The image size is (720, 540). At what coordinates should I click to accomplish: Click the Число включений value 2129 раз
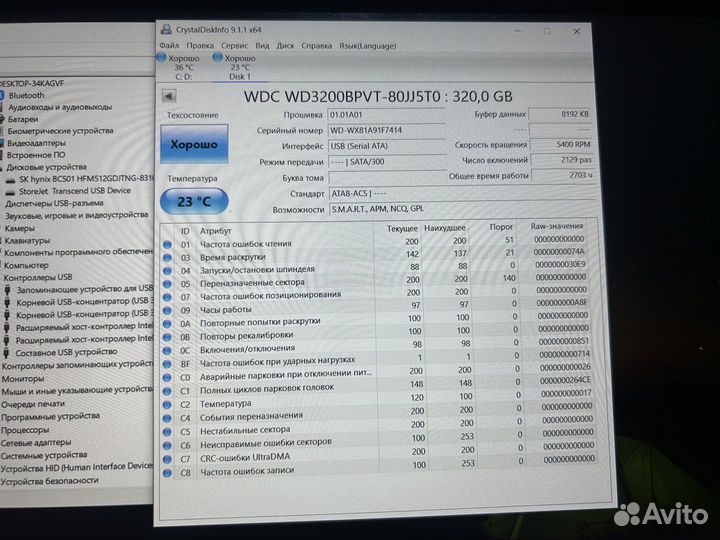562,160
